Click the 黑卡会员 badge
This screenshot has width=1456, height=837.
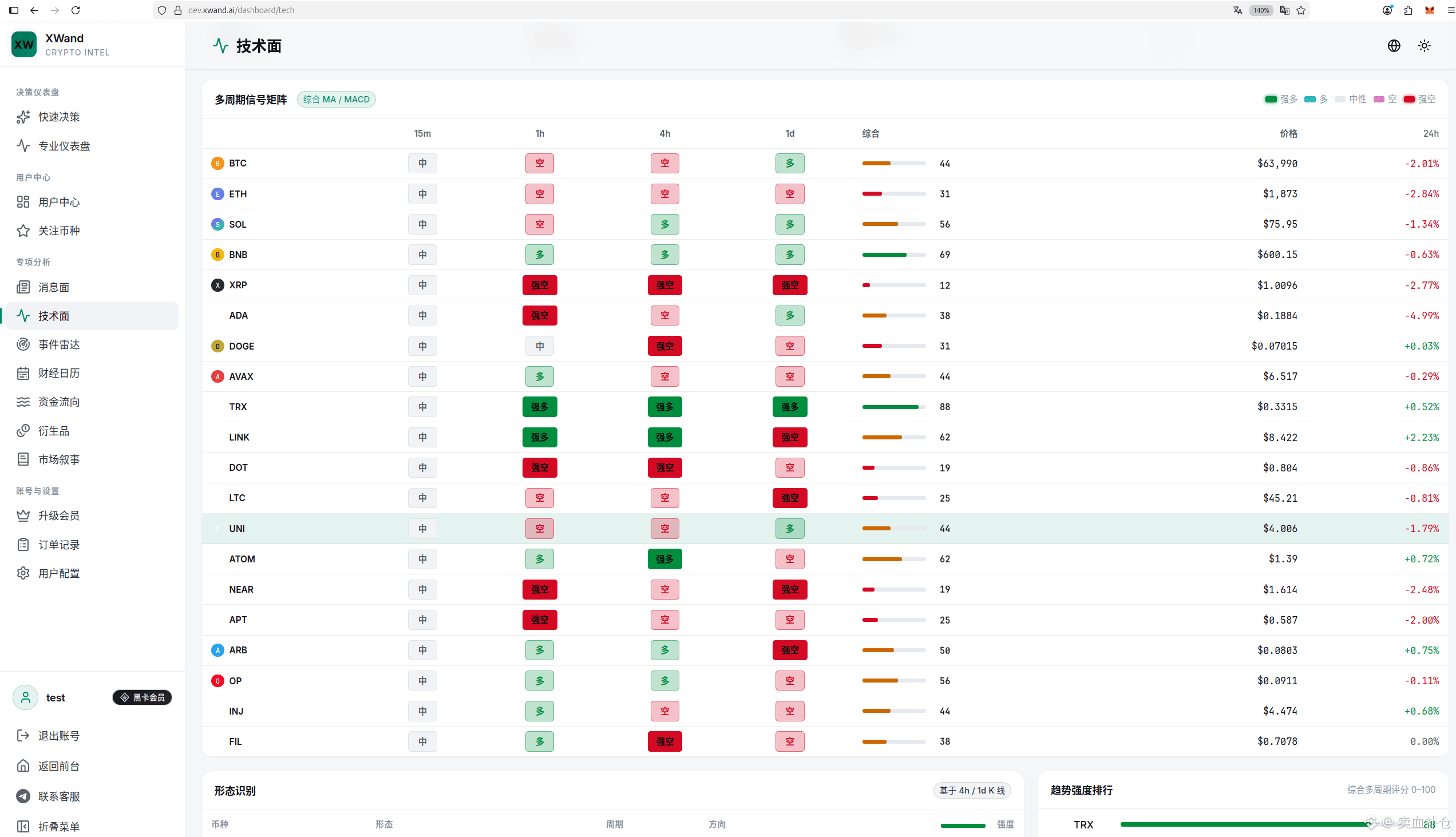click(142, 697)
